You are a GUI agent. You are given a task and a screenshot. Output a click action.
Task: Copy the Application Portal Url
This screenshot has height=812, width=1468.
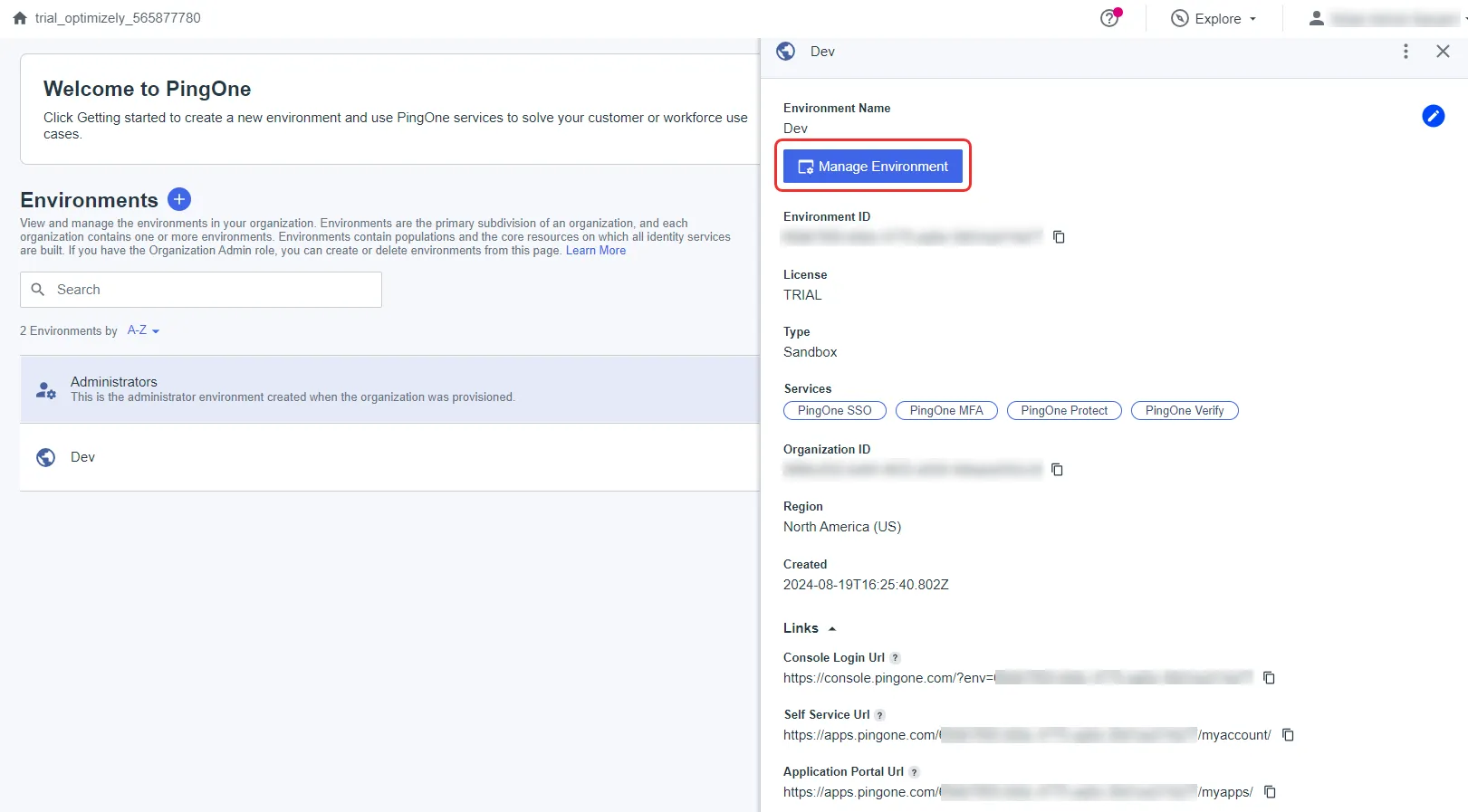[1270, 792]
